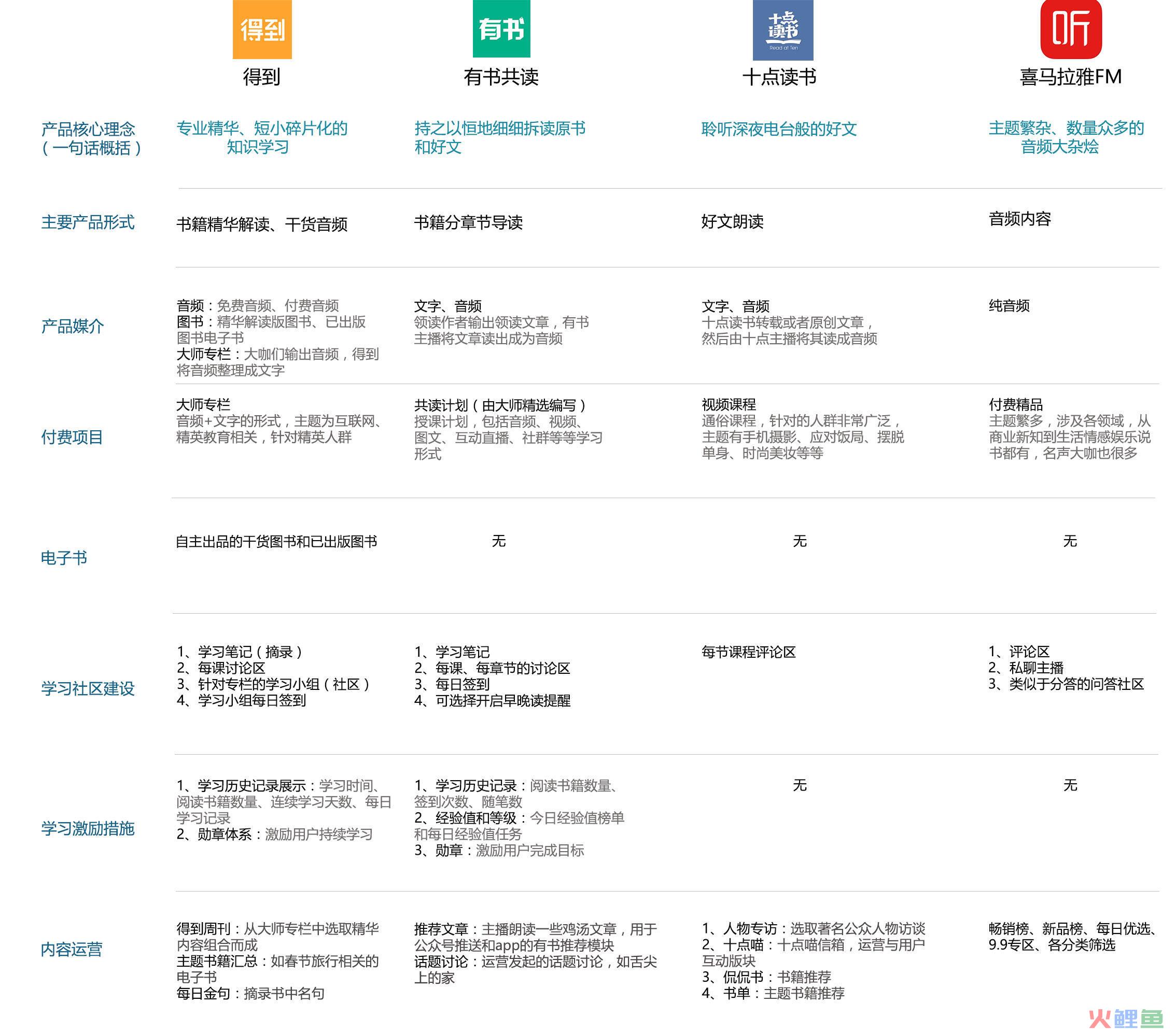Click cell 音频内容
Viewport: 1176px width, 1031px height.
coord(1019,219)
